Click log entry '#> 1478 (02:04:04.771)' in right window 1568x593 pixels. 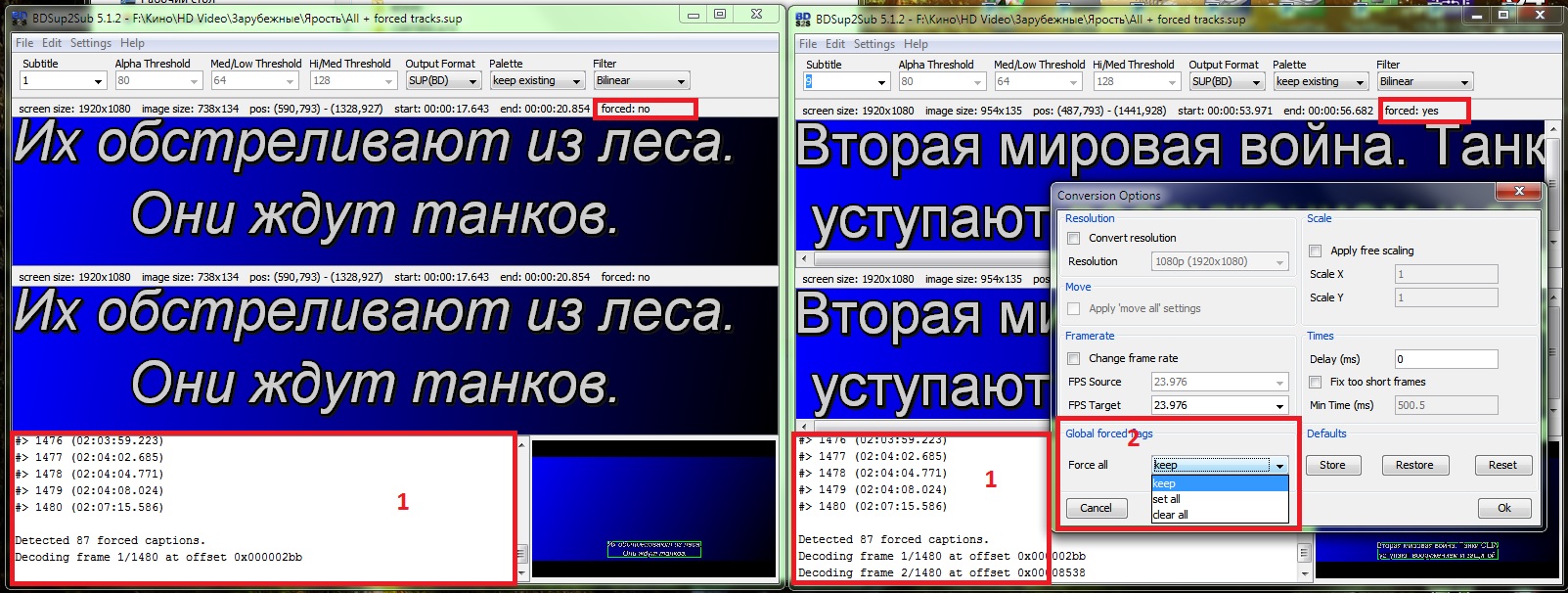coord(874,473)
